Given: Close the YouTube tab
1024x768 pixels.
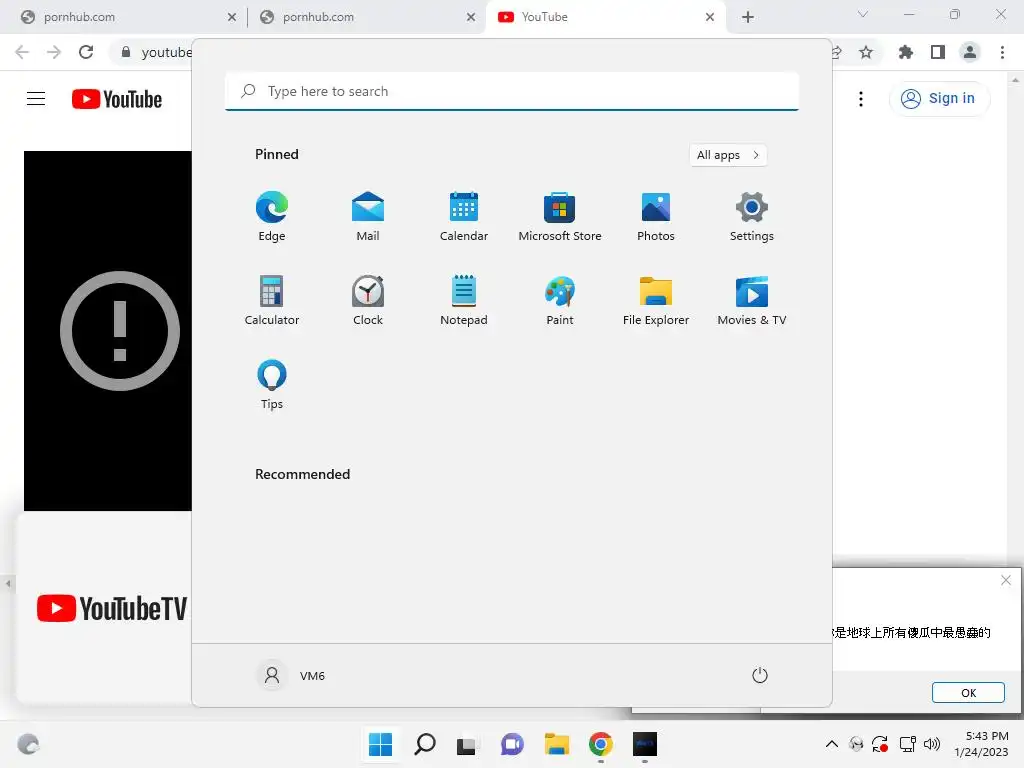Looking at the screenshot, I should pos(710,17).
